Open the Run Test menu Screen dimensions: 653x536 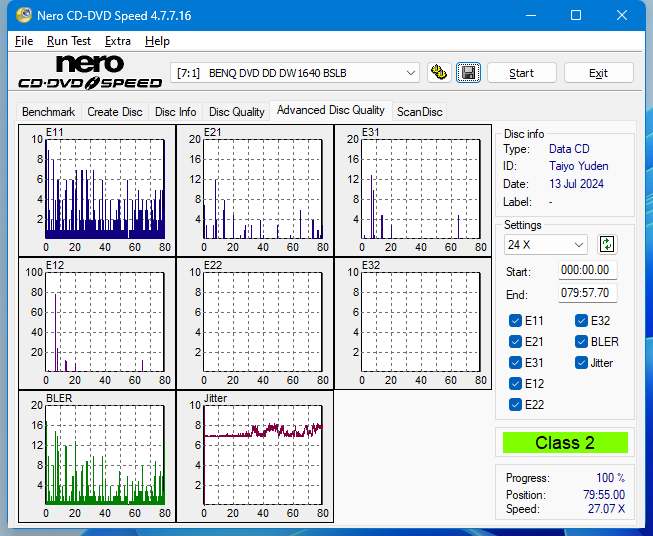(69, 41)
